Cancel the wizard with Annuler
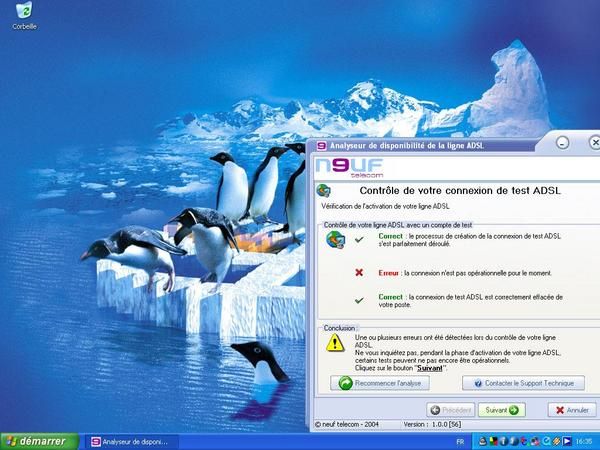This screenshot has width=600, height=450. pos(572,410)
